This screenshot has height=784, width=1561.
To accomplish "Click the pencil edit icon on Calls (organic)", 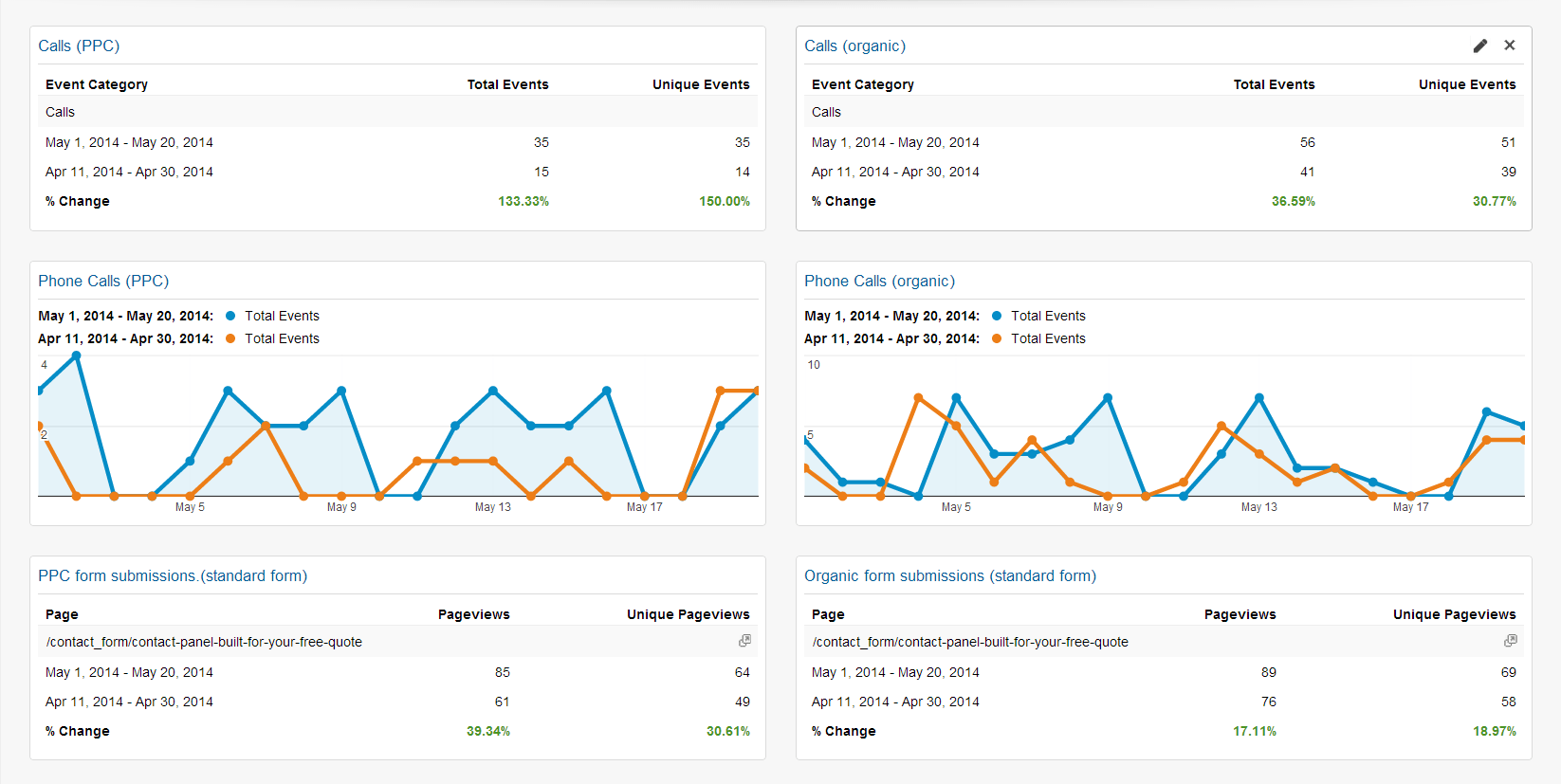I will point(1479,46).
